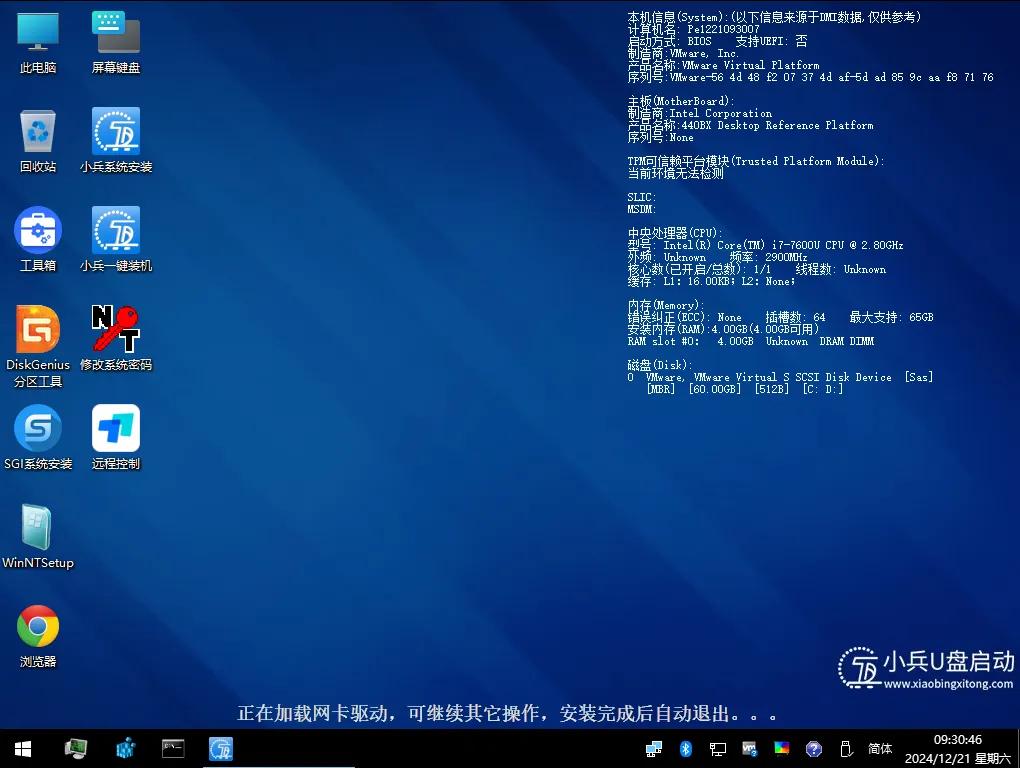Switch input via the 简体 language indicator
The width and height of the screenshot is (1020, 768).
click(x=879, y=748)
